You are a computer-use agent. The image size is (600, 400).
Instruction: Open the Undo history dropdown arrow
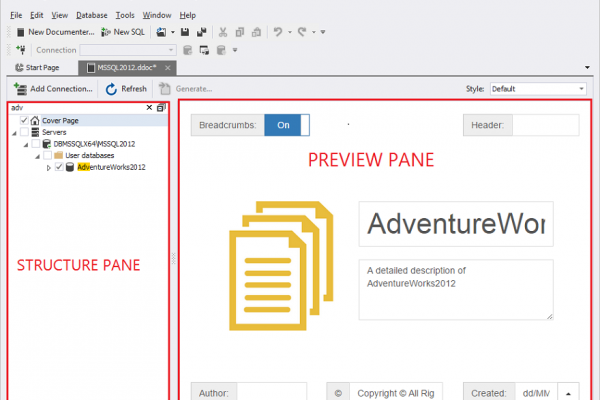tap(290, 32)
